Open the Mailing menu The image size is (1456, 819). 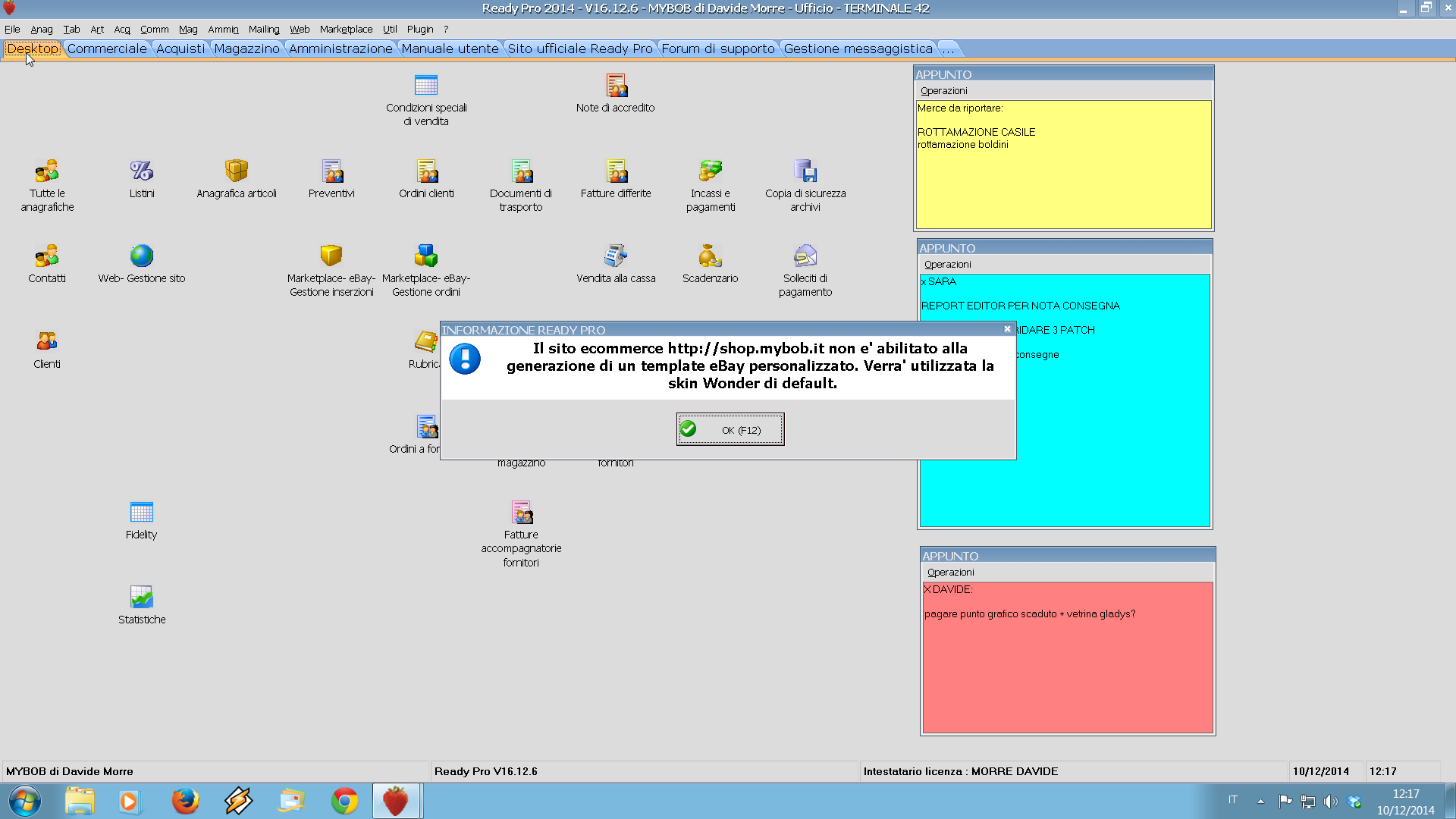pyautogui.click(x=264, y=29)
